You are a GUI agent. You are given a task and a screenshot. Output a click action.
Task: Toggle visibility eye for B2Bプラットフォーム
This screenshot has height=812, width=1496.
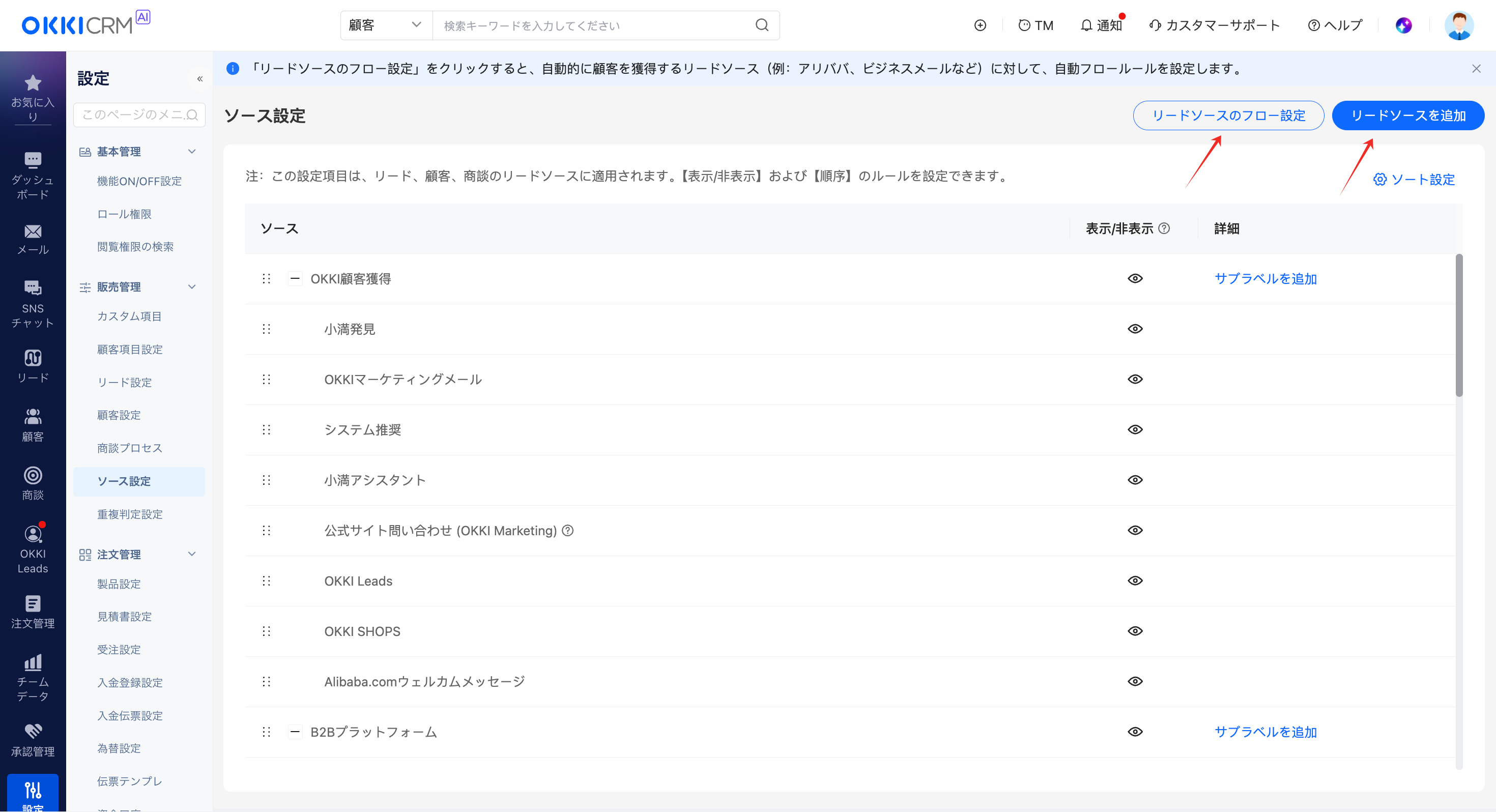point(1135,732)
